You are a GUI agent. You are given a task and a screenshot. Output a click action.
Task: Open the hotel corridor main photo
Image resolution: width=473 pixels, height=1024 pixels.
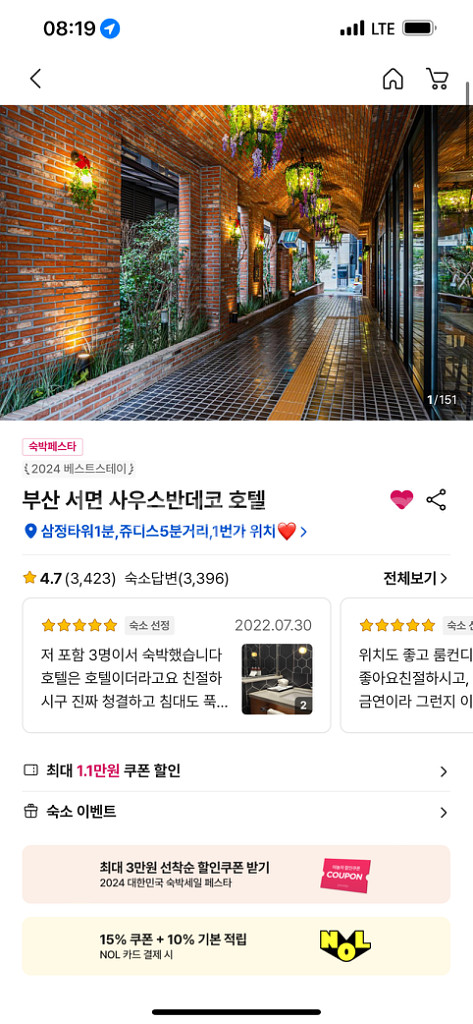point(236,262)
